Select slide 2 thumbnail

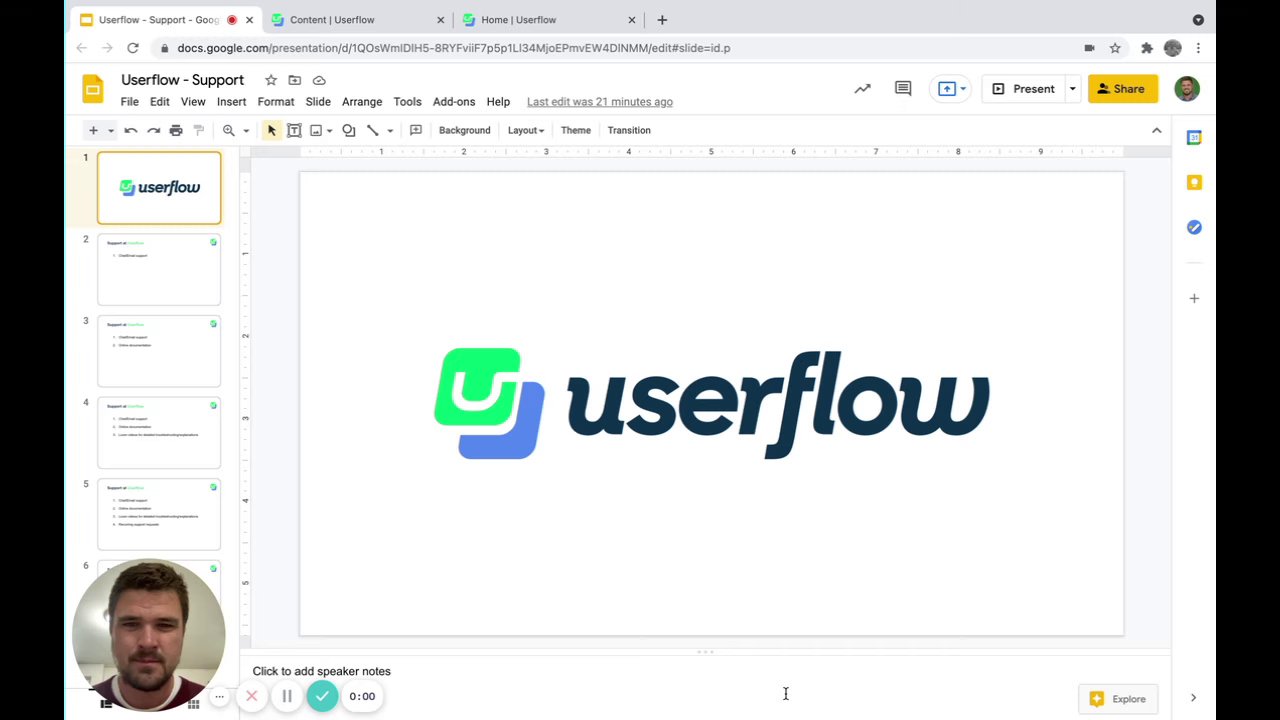[x=159, y=270]
